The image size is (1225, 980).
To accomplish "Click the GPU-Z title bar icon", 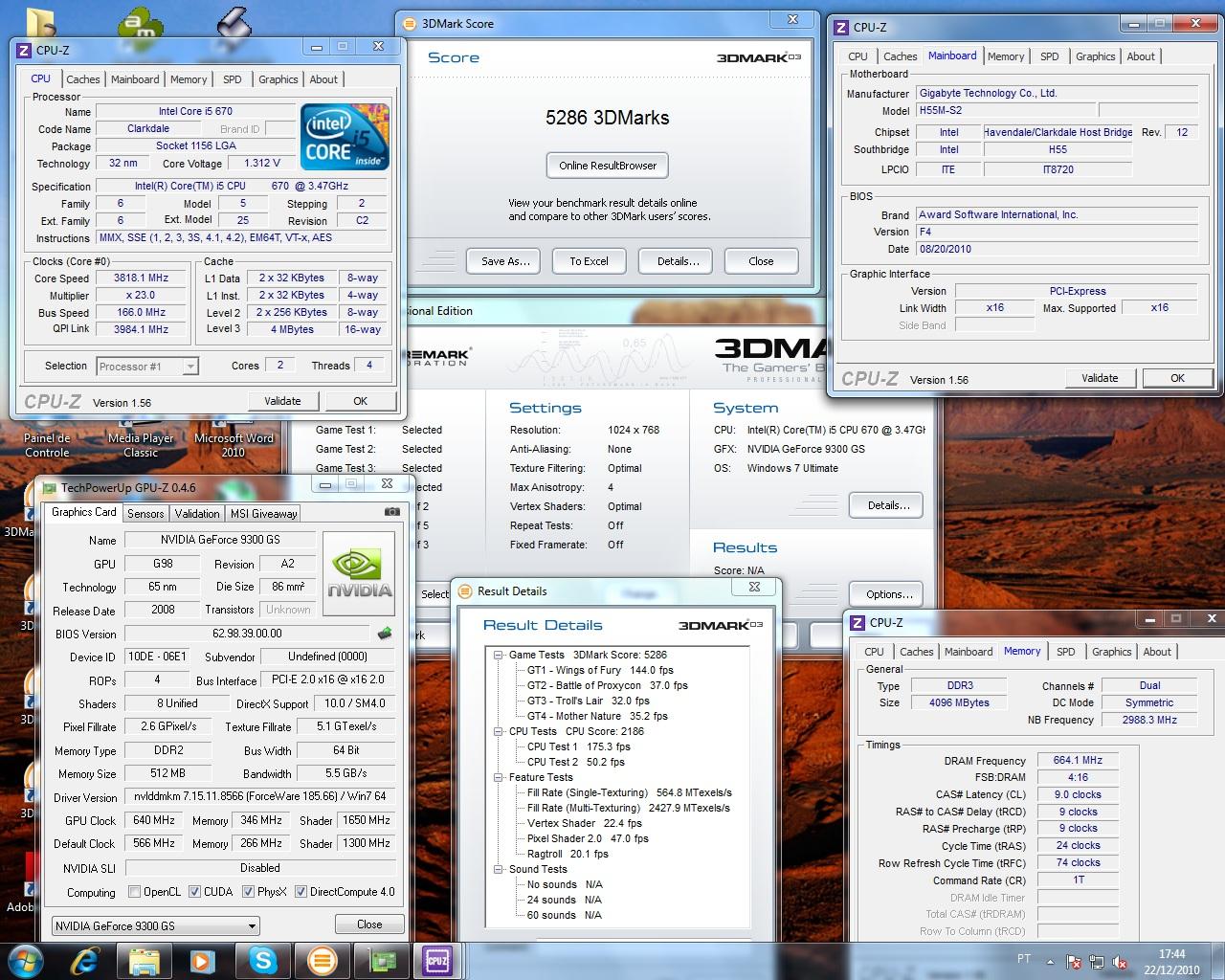I will coord(50,488).
